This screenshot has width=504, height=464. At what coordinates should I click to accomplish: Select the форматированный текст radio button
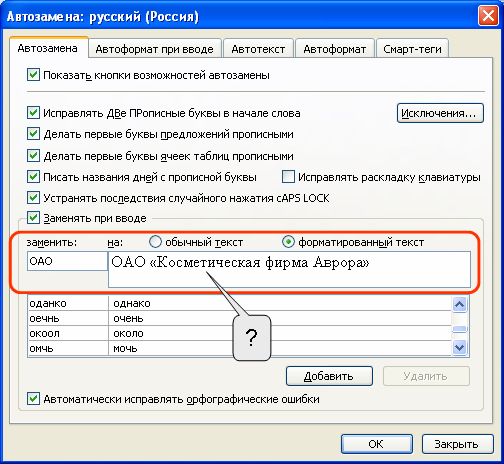click(x=288, y=242)
